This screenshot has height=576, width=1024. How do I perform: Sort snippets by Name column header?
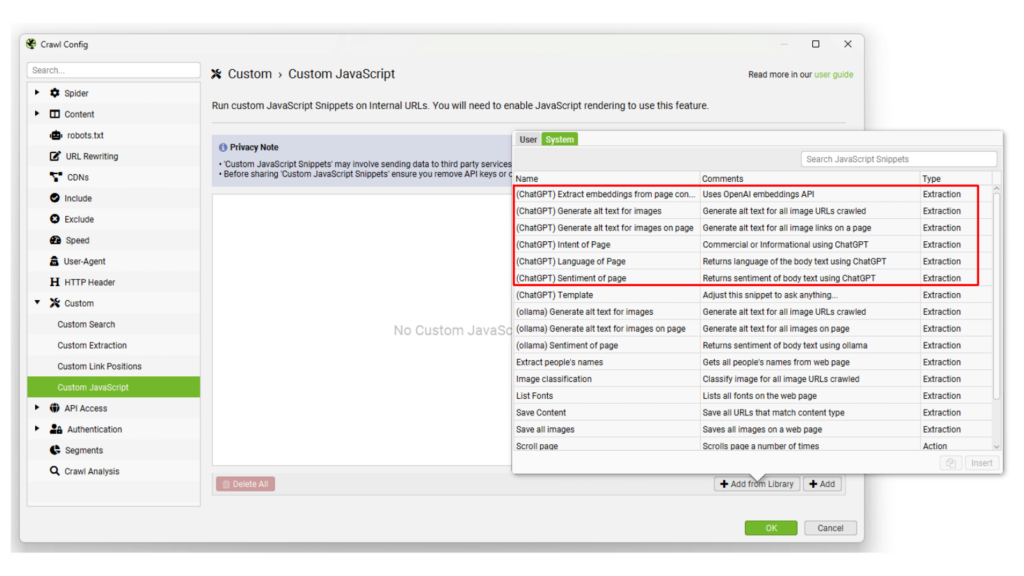pyautogui.click(x=606, y=178)
